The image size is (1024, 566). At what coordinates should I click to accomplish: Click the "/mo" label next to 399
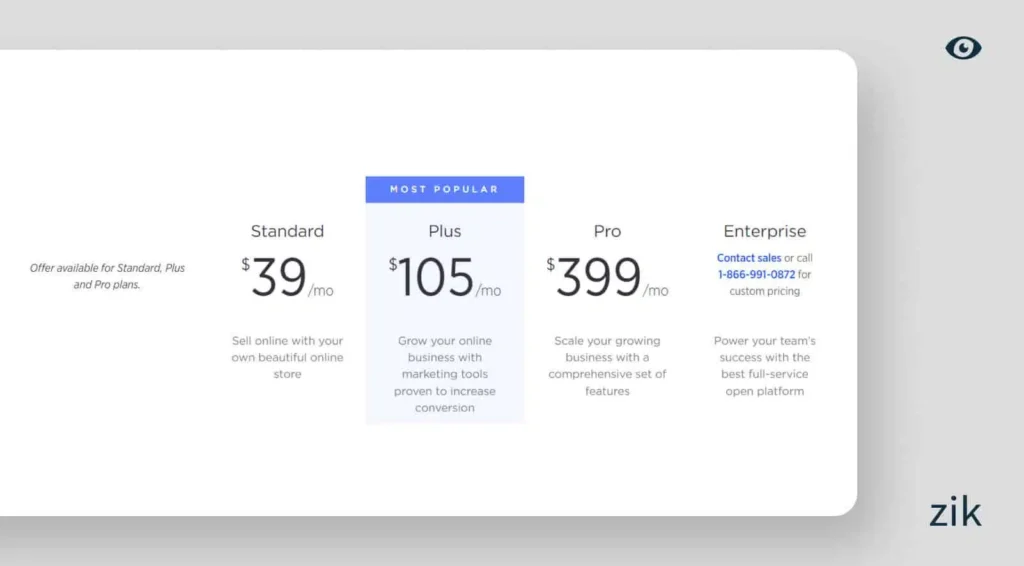tap(656, 291)
